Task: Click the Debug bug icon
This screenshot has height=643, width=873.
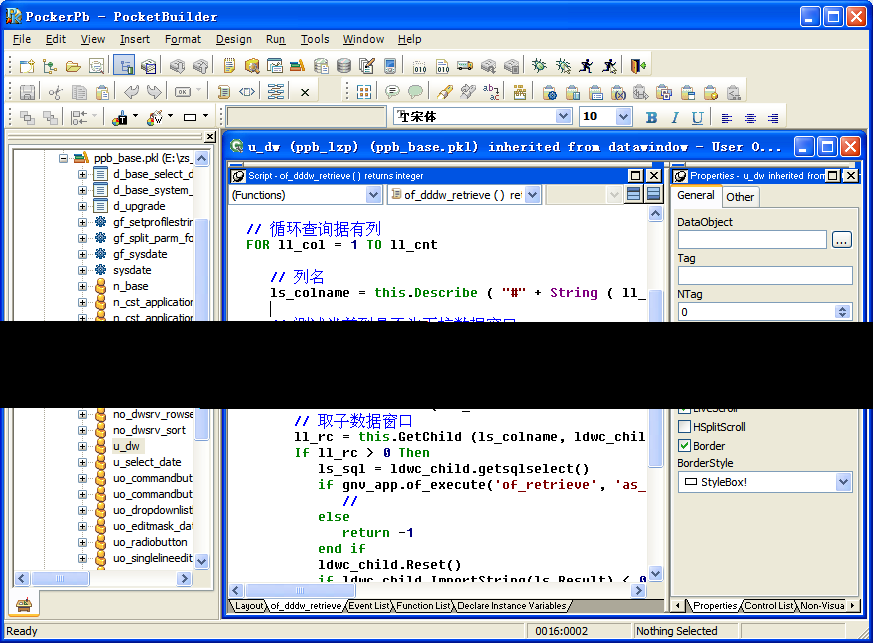Action: (538, 66)
